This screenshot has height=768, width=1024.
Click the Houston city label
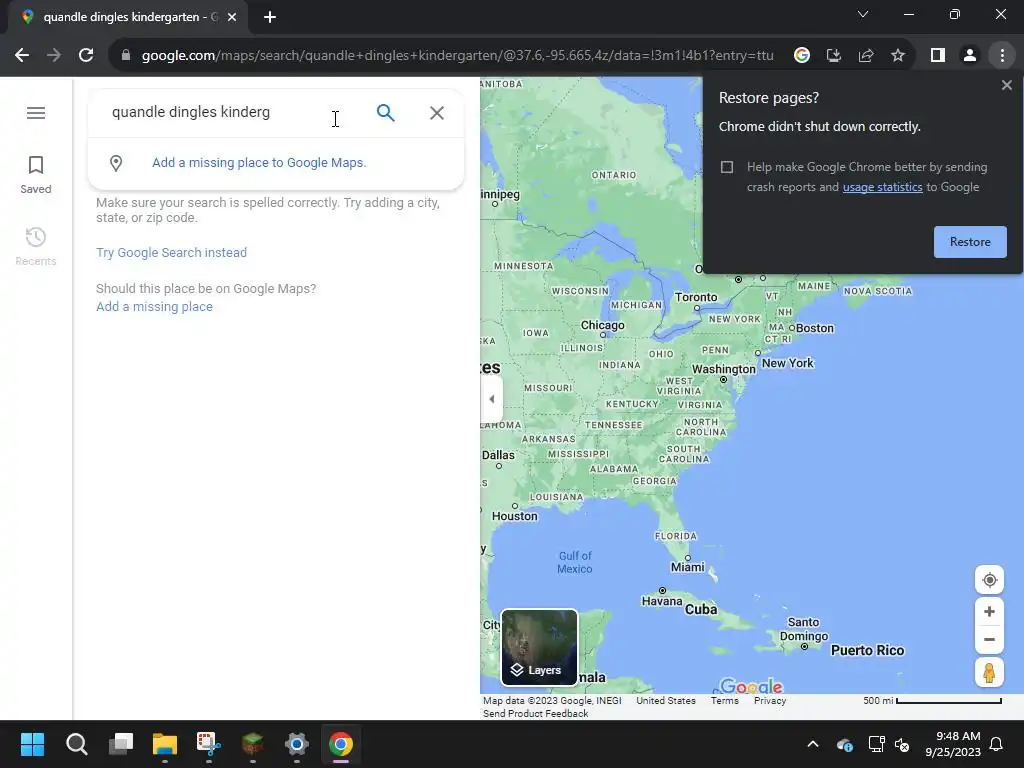point(515,516)
